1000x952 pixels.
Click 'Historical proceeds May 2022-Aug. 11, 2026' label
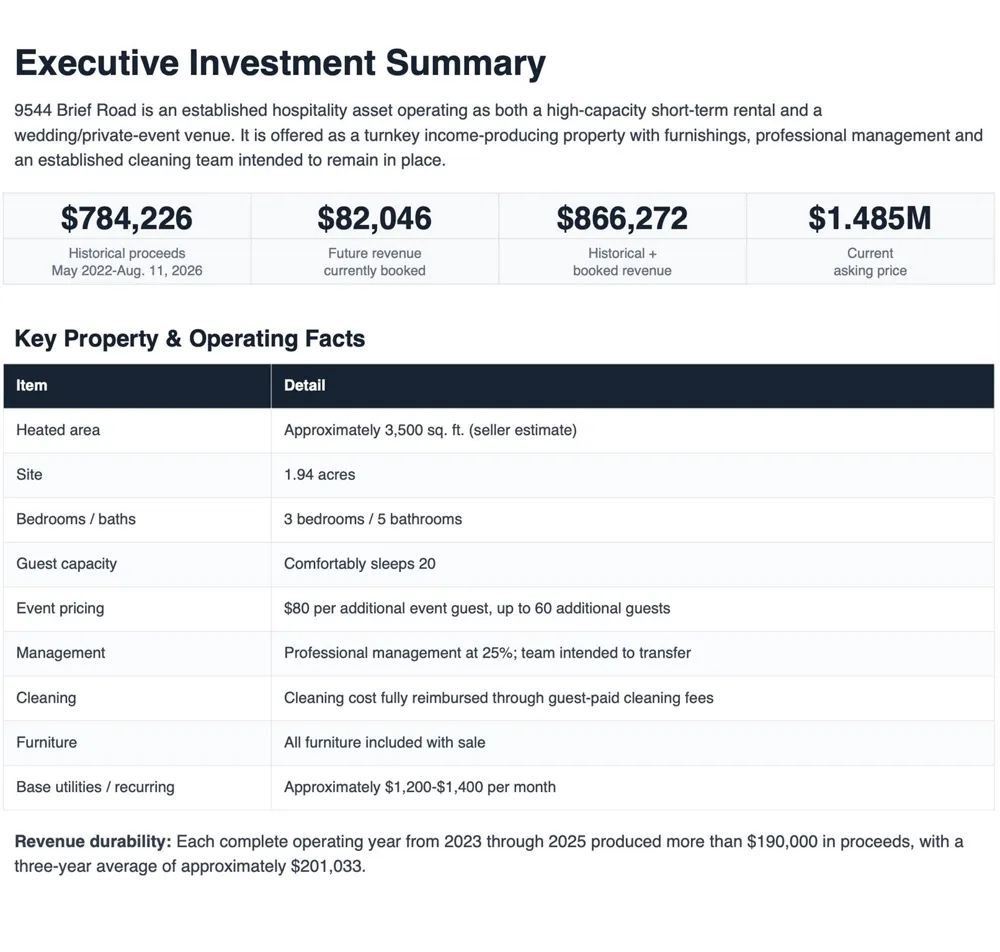tap(127, 262)
